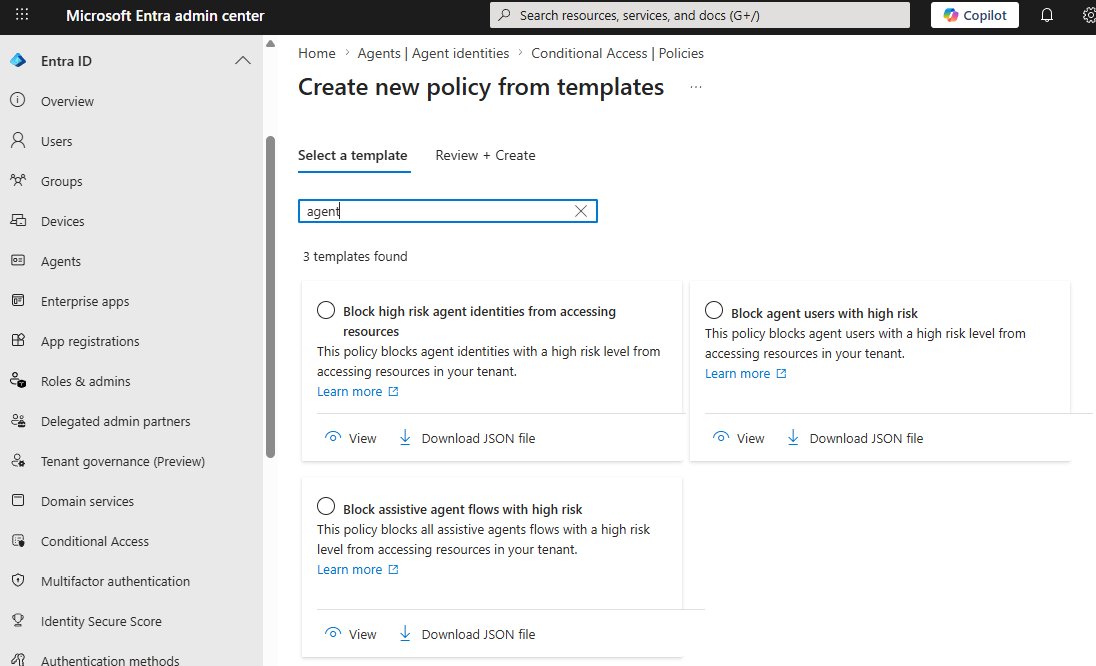Image resolution: width=1096 pixels, height=666 pixels.
Task: Click the Domain services icon
Action: tap(18, 500)
